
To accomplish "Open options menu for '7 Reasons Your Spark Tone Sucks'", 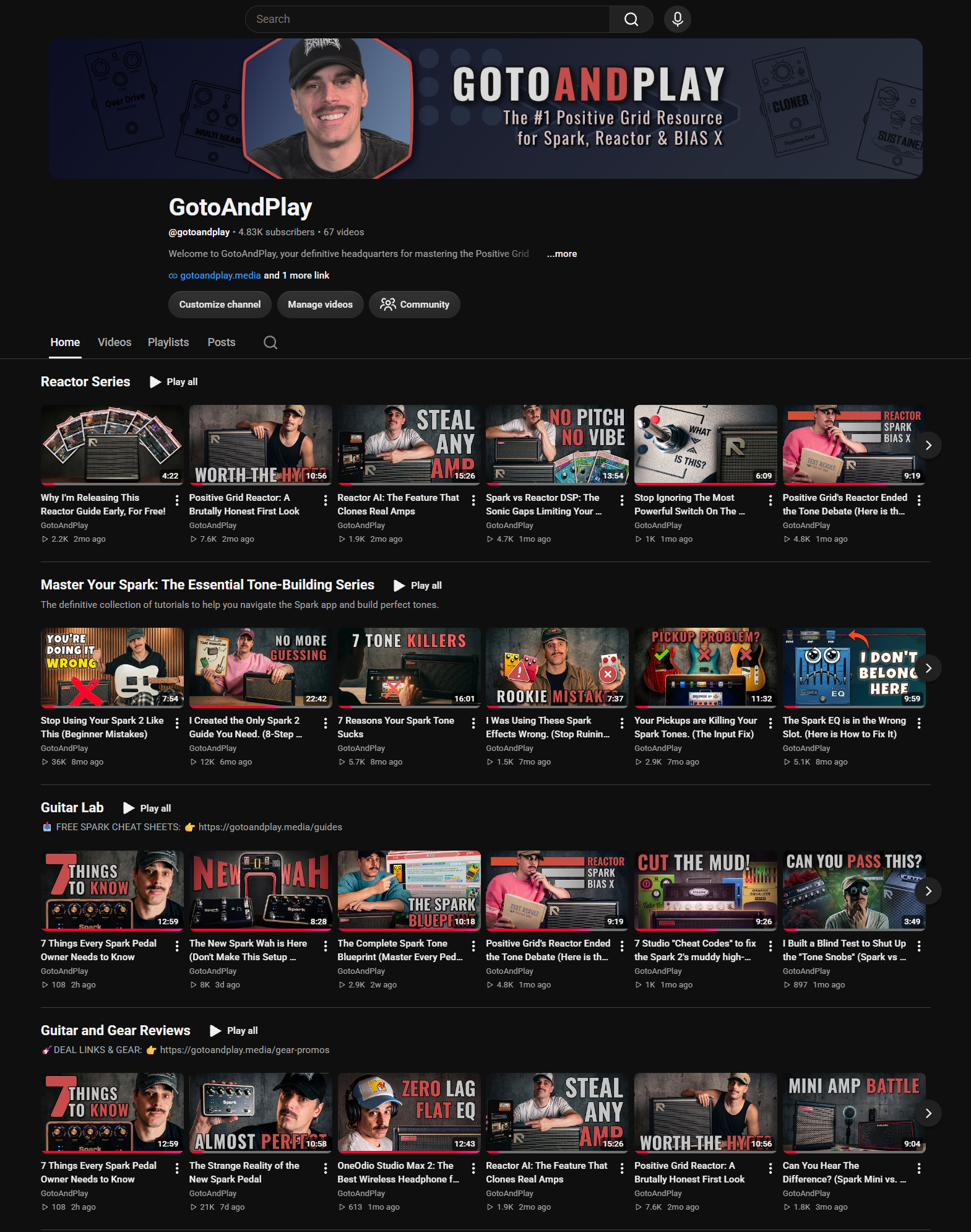I will pos(473,723).
